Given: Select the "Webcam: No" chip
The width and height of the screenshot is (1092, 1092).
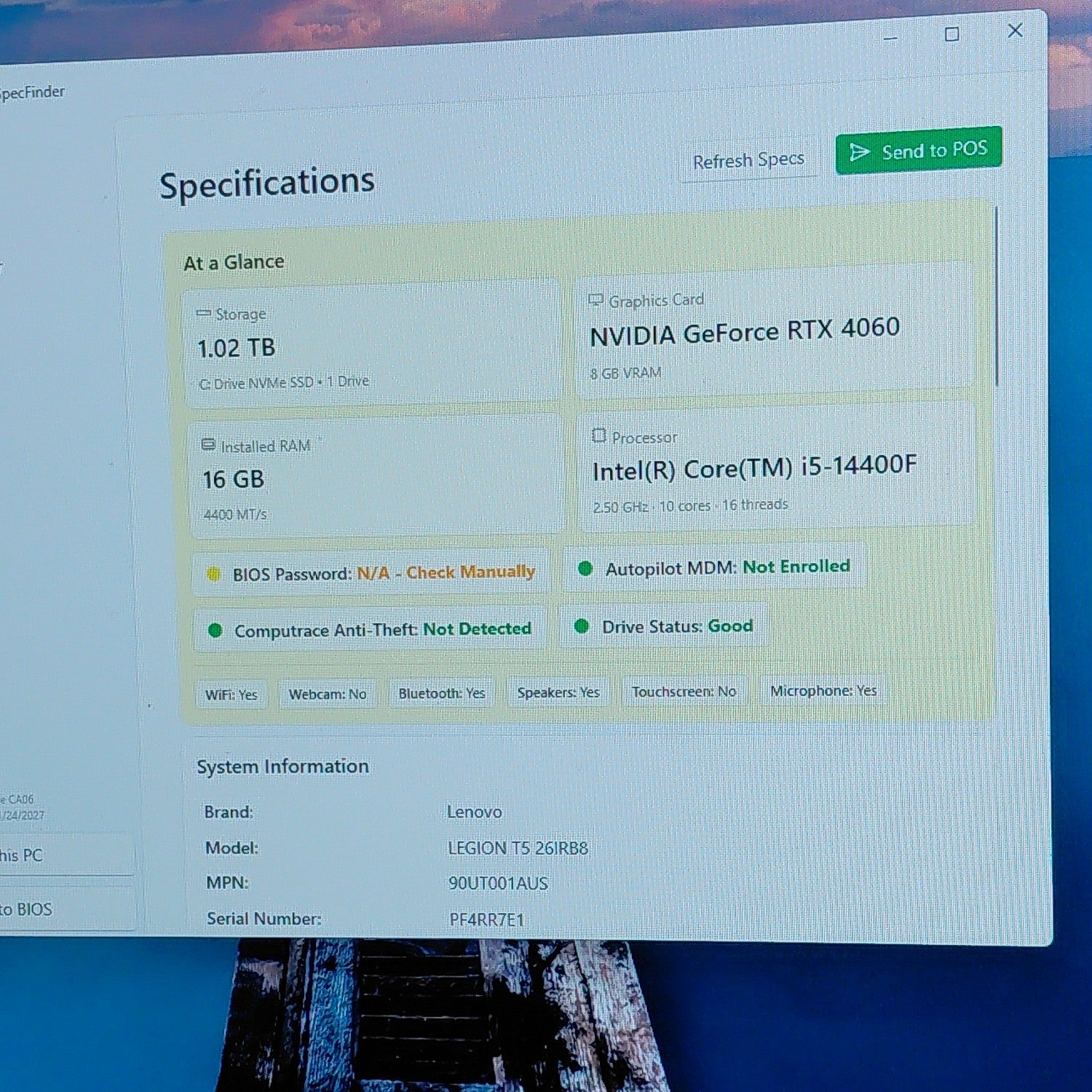Looking at the screenshot, I should click(328, 695).
